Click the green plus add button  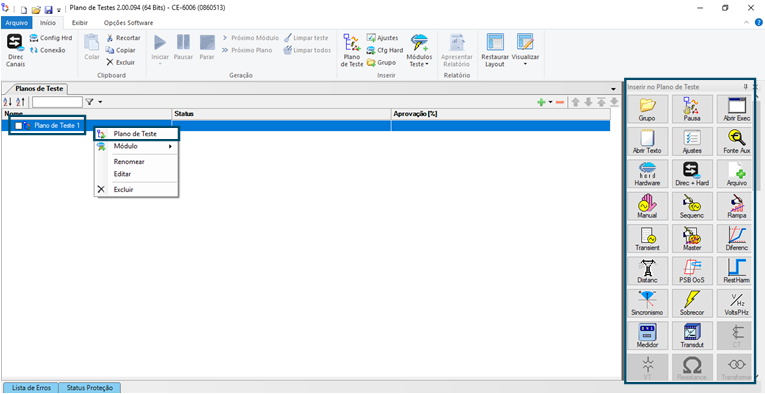541,102
